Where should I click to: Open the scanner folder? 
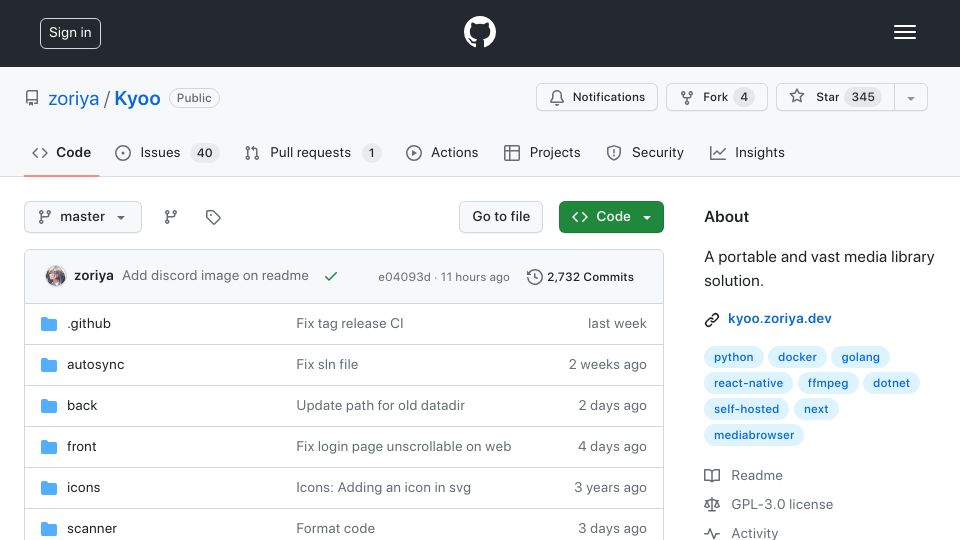tap(92, 528)
